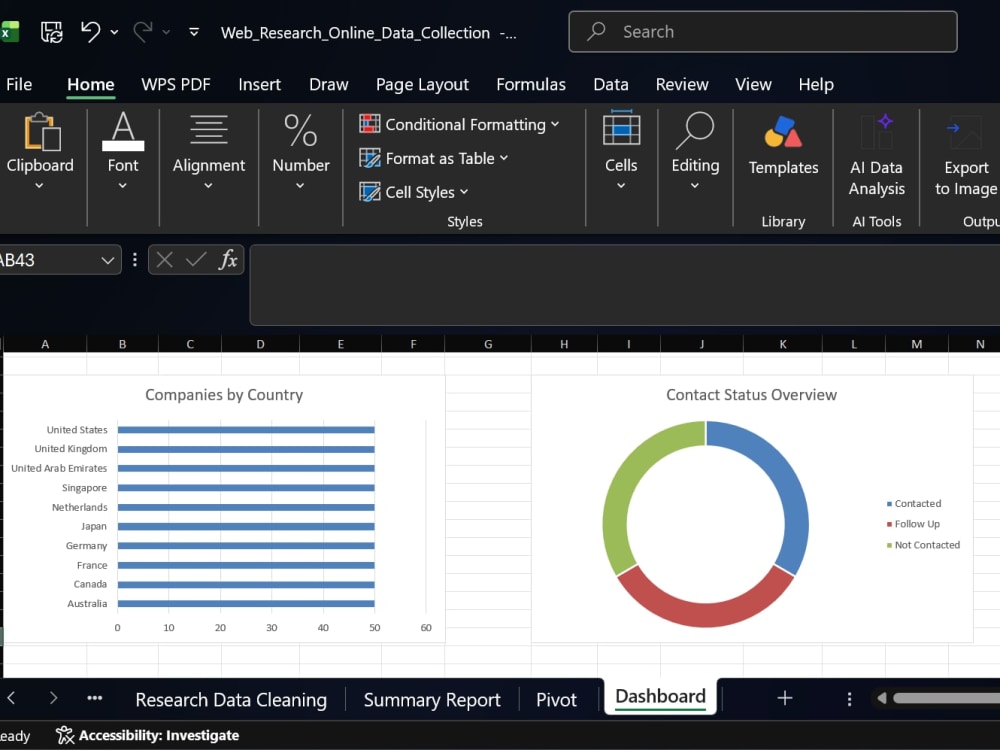Viewport: 1000px width, 750px height.
Task: Switch to the Insert tab
Action: point(260,84)
